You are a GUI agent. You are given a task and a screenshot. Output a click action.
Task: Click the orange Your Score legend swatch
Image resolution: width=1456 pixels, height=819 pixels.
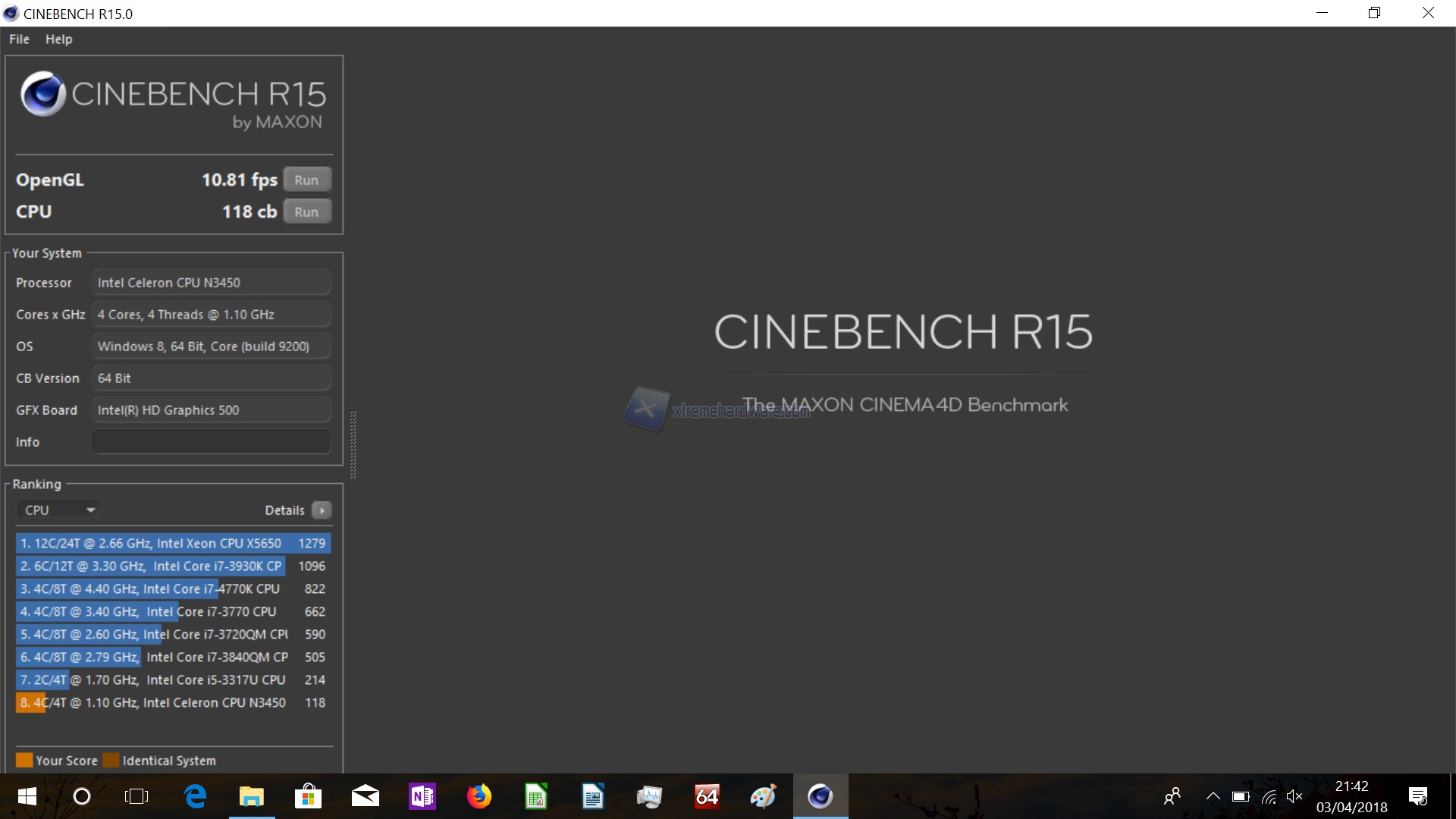point(25,759)
